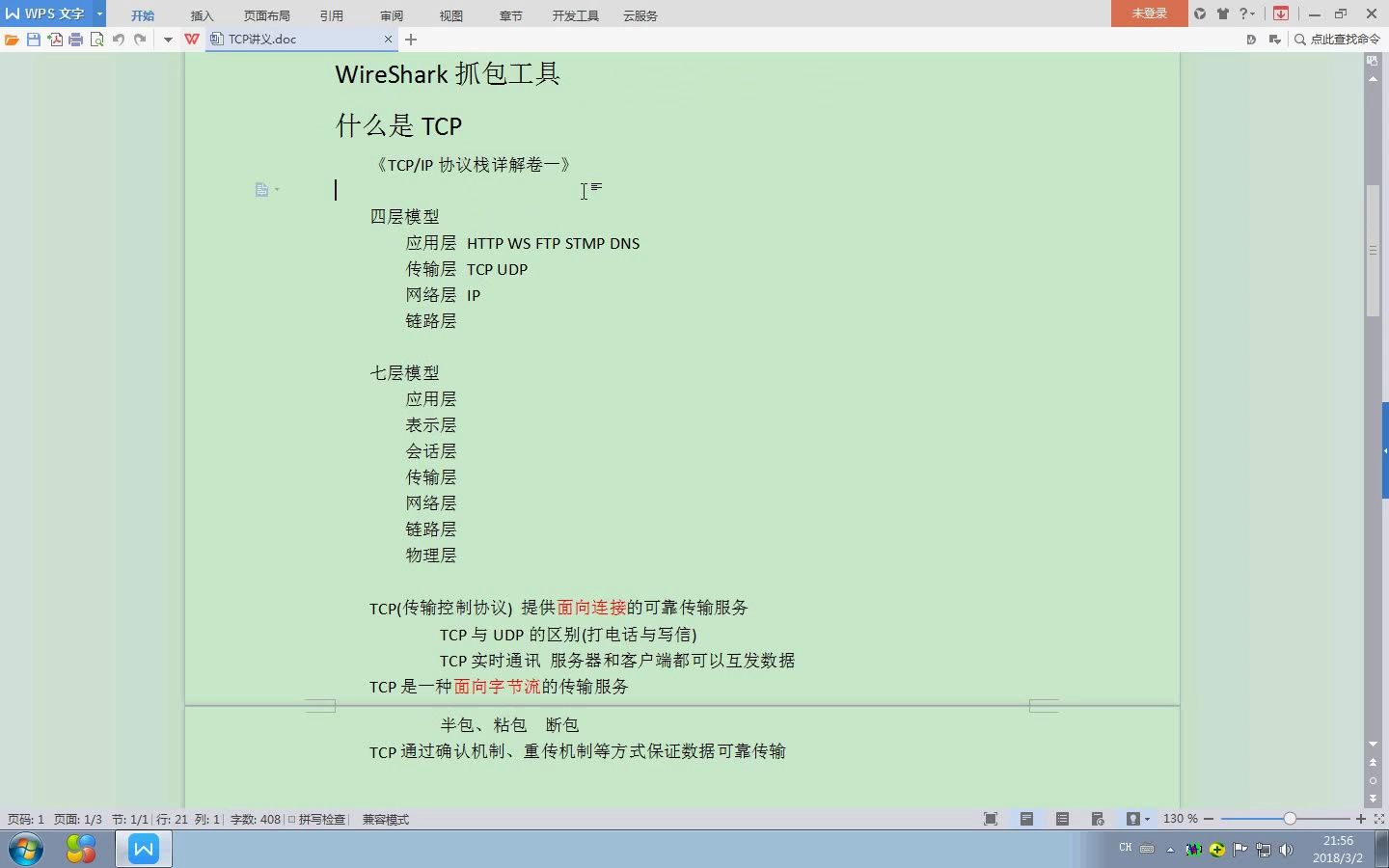Print the document using the printer icon
This screenshot has height=868, width=1389.
(x=76, y=40)
